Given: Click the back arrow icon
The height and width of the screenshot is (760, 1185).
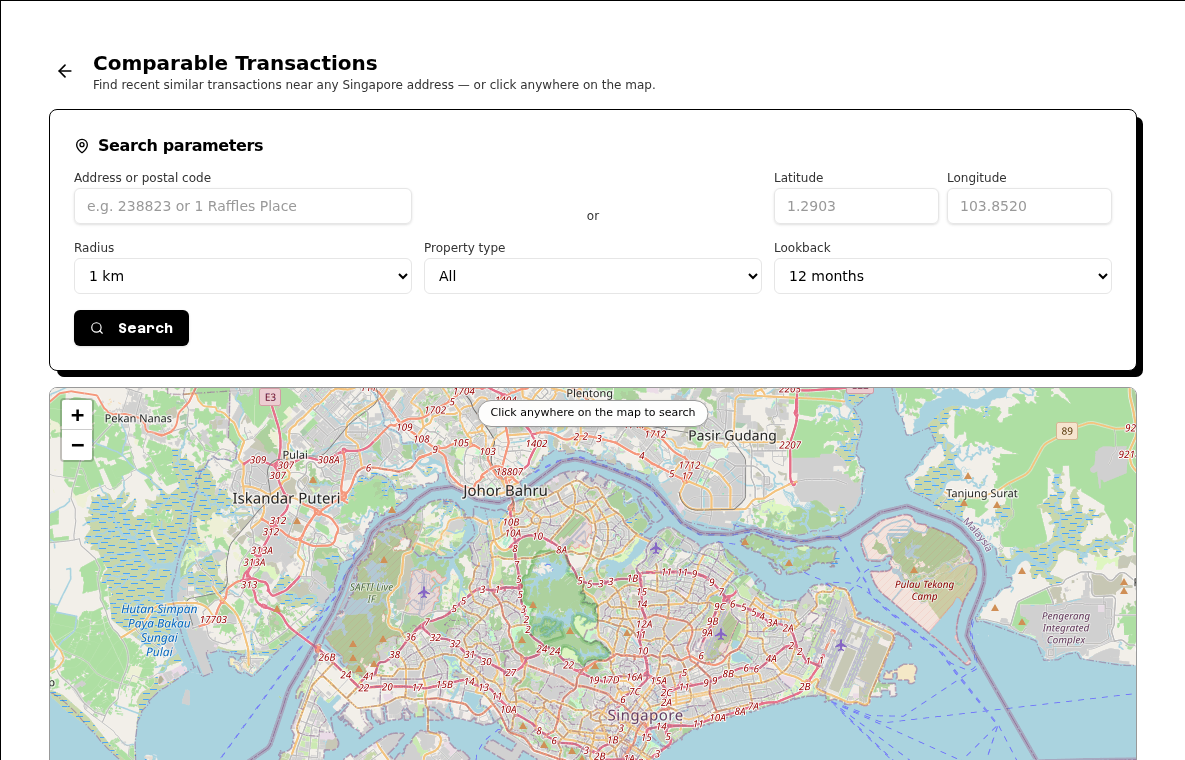Looking at the screenshot, I should click(65, 71).
